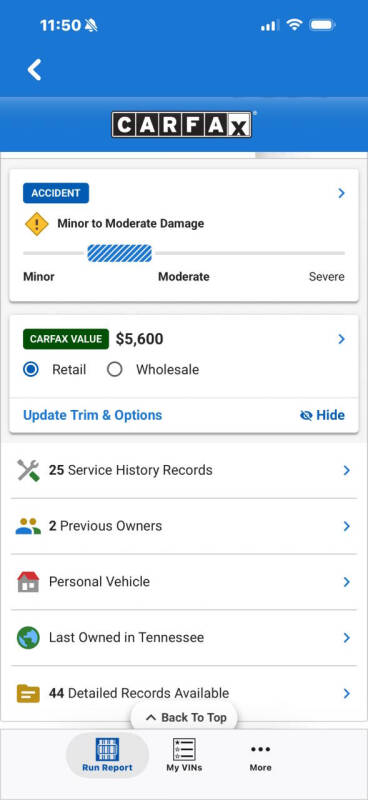Tap the striped damage severity slider bar

119,253
